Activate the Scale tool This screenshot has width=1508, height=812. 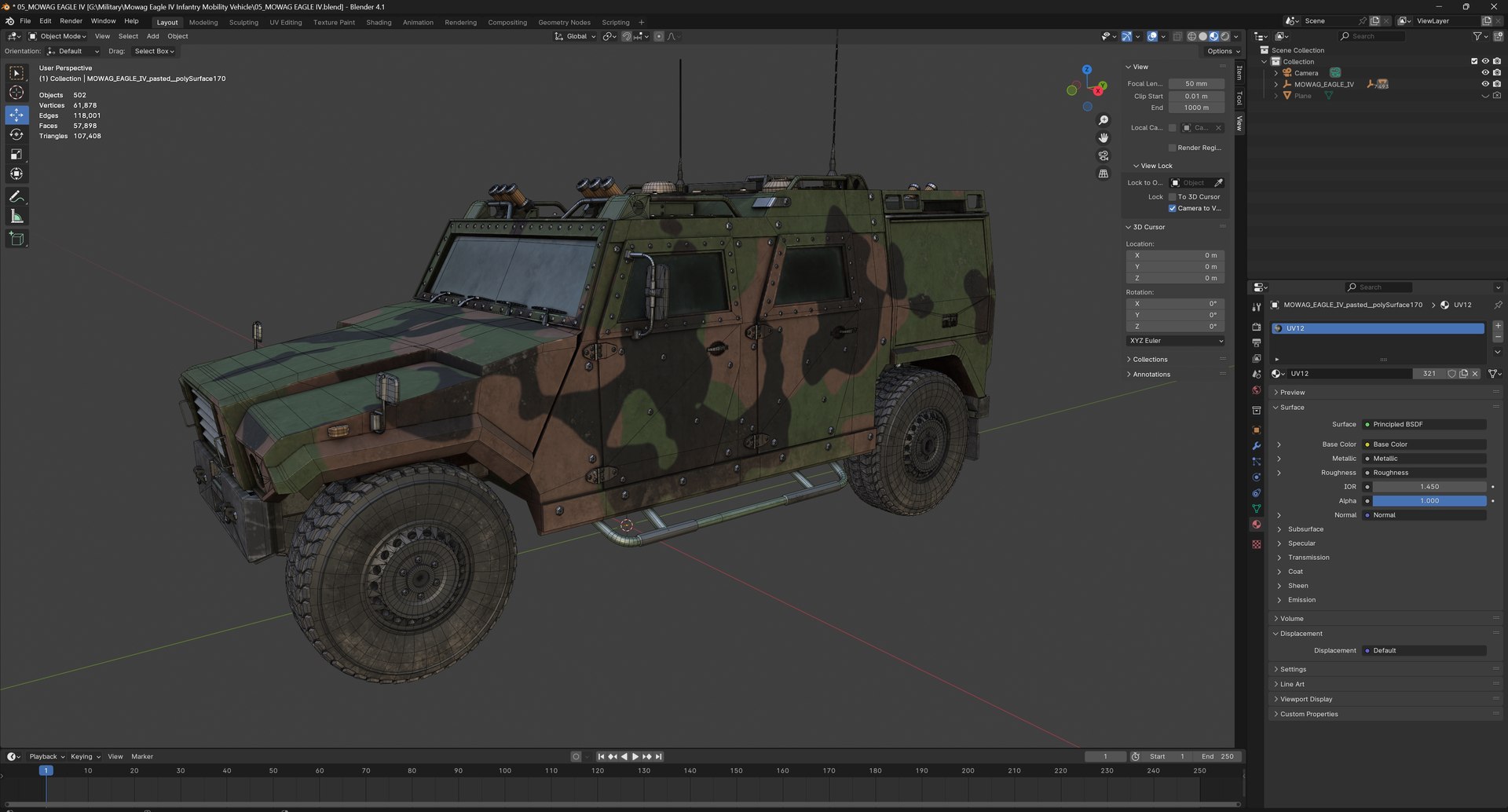pyautogui.click(x=16, y=154)
